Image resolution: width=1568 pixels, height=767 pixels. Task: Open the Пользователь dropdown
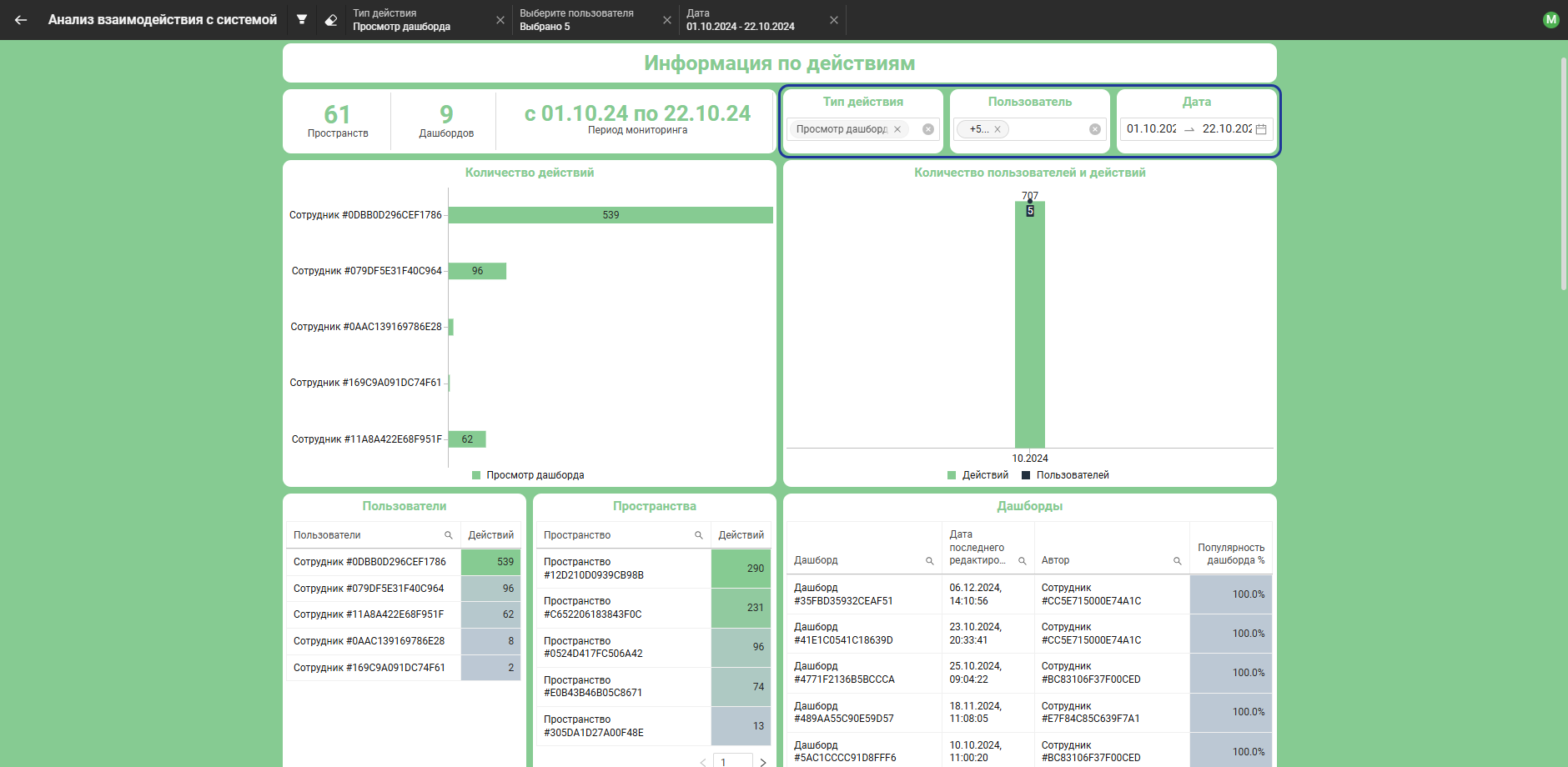[1030, 129]
